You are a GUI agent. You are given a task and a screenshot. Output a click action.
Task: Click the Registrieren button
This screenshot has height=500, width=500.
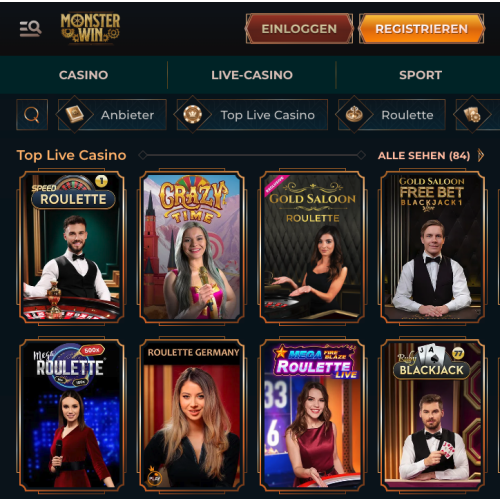[x=422, y=29]
